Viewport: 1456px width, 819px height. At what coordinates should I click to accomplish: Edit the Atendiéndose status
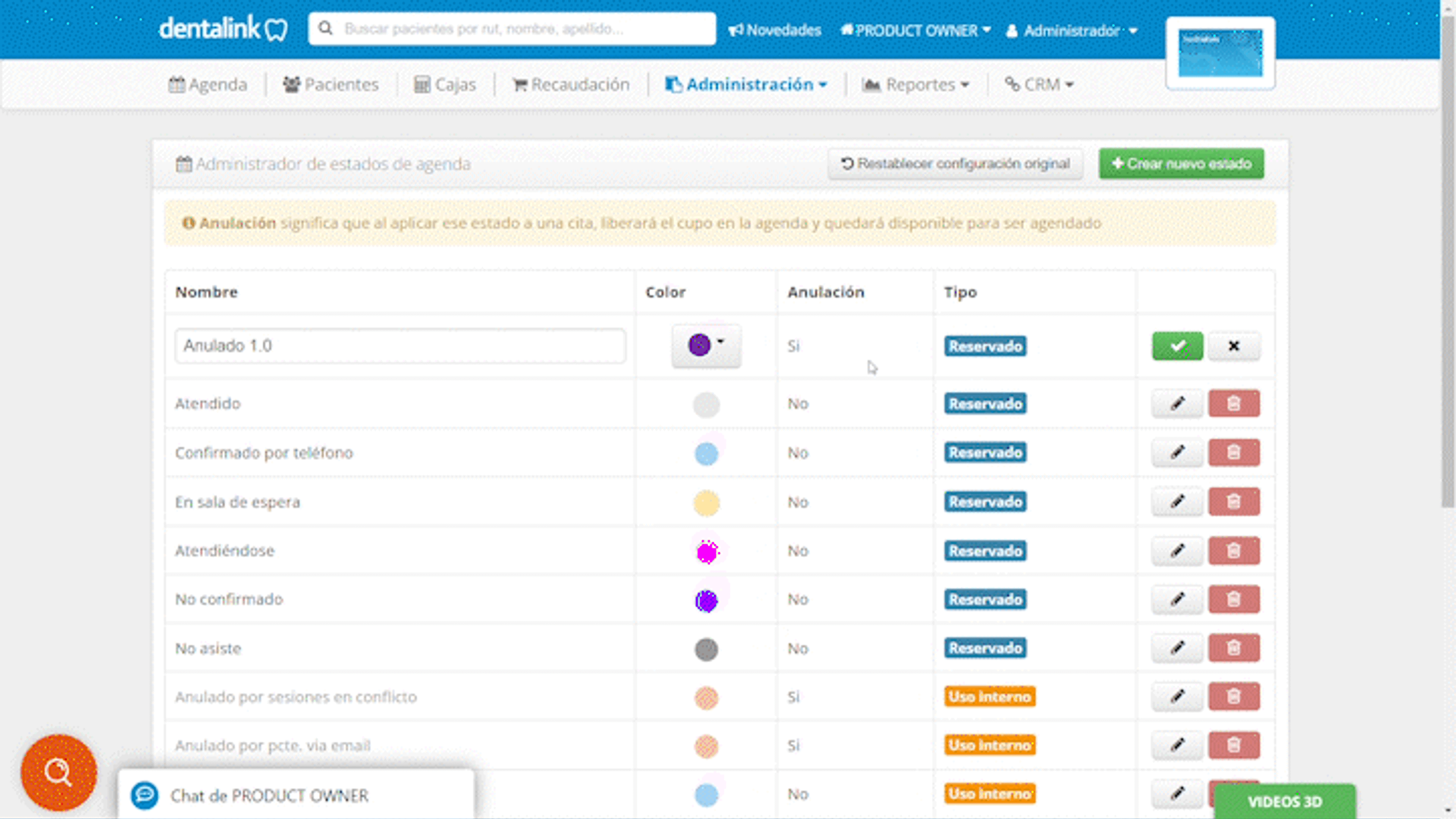click(x=1177, y=551)
